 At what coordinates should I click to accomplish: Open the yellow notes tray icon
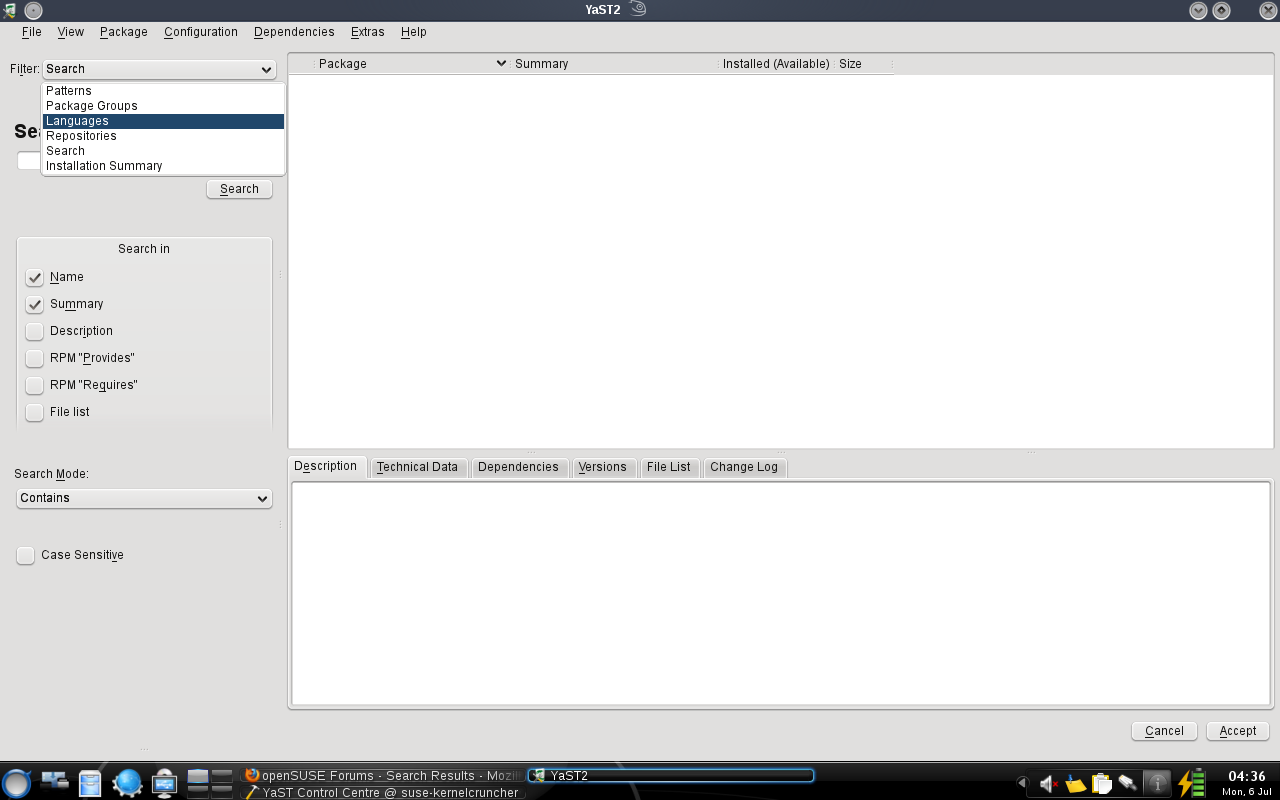click(x=1075, y=784)
